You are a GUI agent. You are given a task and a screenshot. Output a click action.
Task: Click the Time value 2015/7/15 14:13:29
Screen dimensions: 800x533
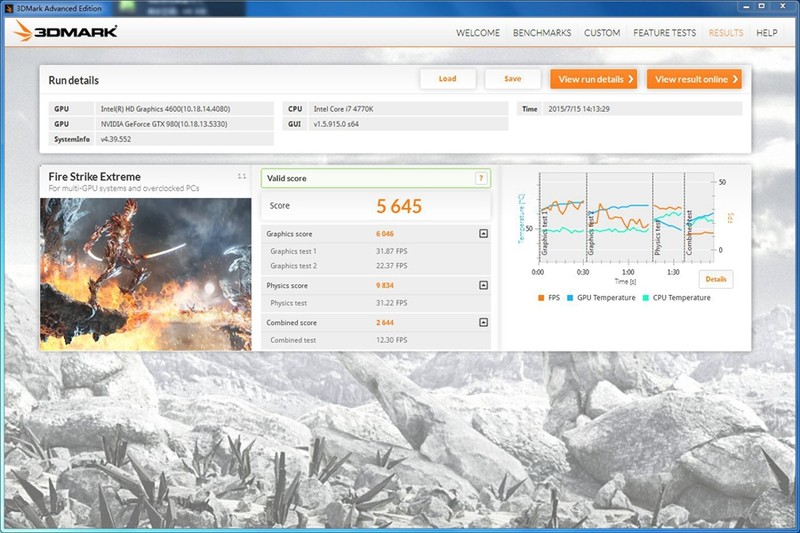point(579,109)
